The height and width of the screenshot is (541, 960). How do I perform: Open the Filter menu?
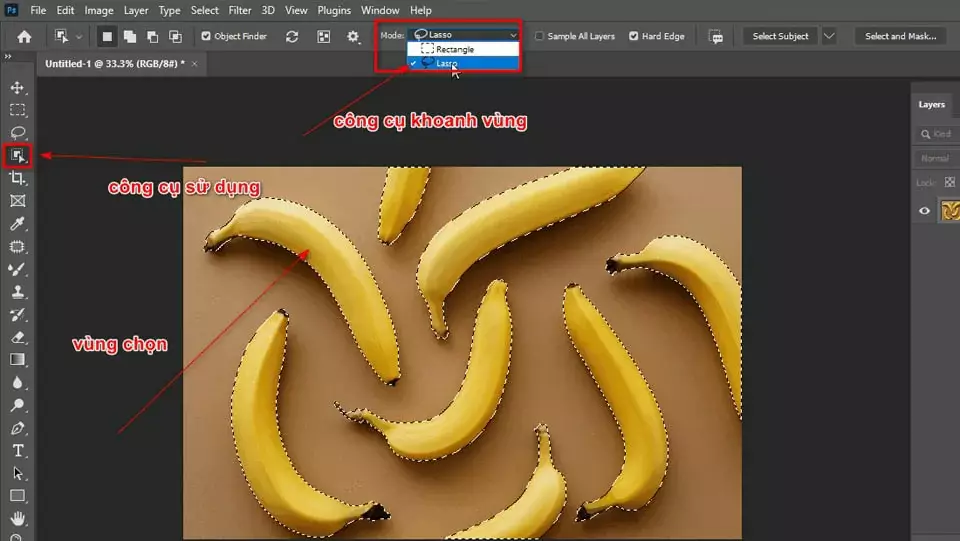[x=240, y=10]
